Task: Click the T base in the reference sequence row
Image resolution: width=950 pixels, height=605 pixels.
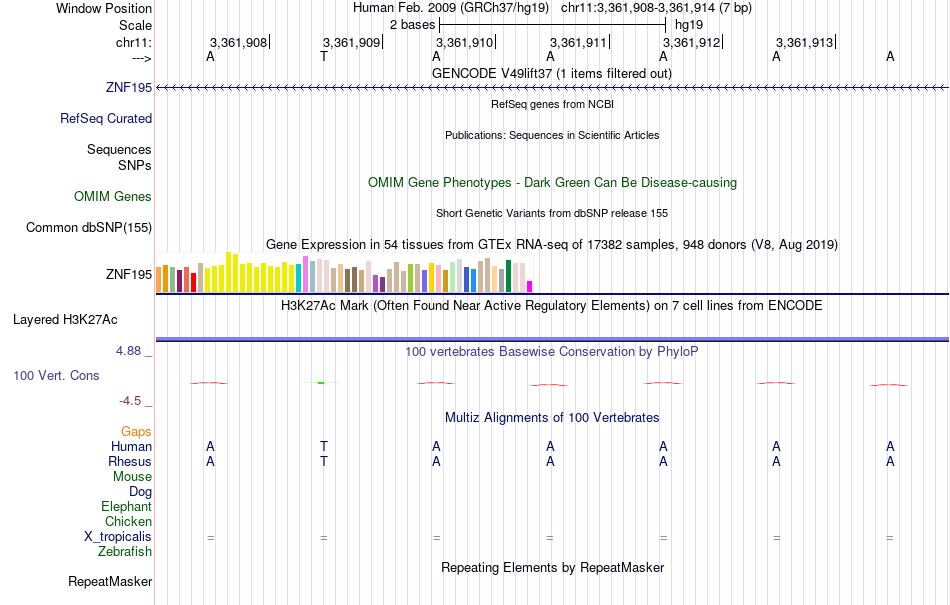Action: click(324, 56)
